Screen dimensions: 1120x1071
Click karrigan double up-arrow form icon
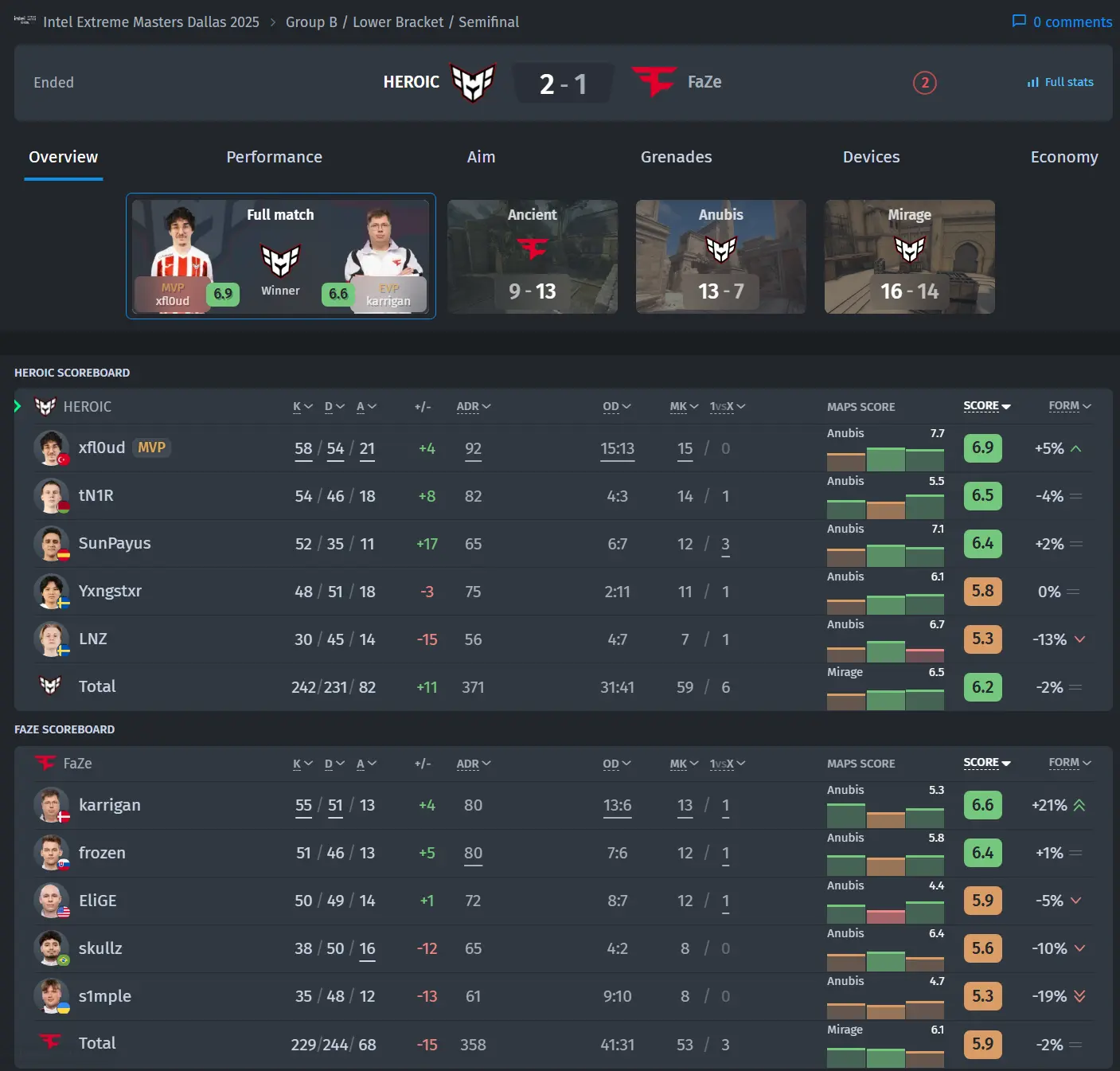(x=1079, y=805)
